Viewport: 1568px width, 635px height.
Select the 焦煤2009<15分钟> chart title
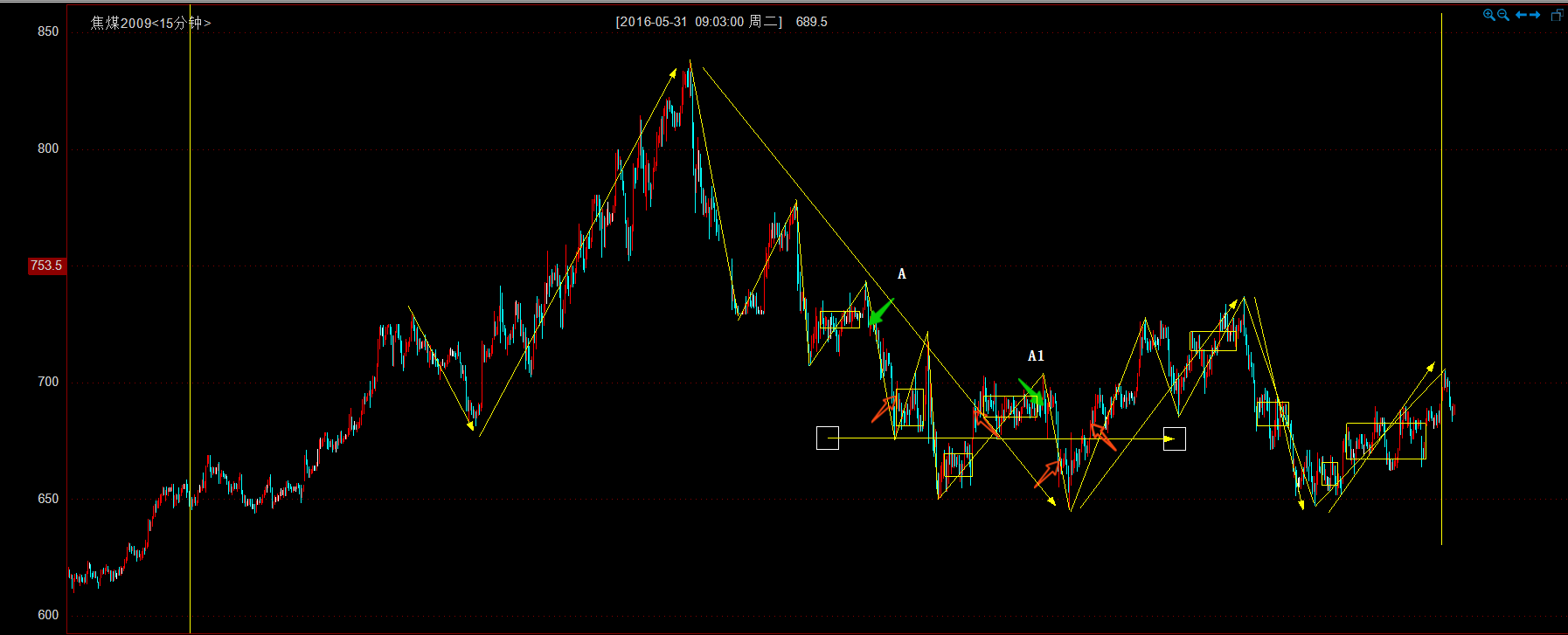coord(151,23)
